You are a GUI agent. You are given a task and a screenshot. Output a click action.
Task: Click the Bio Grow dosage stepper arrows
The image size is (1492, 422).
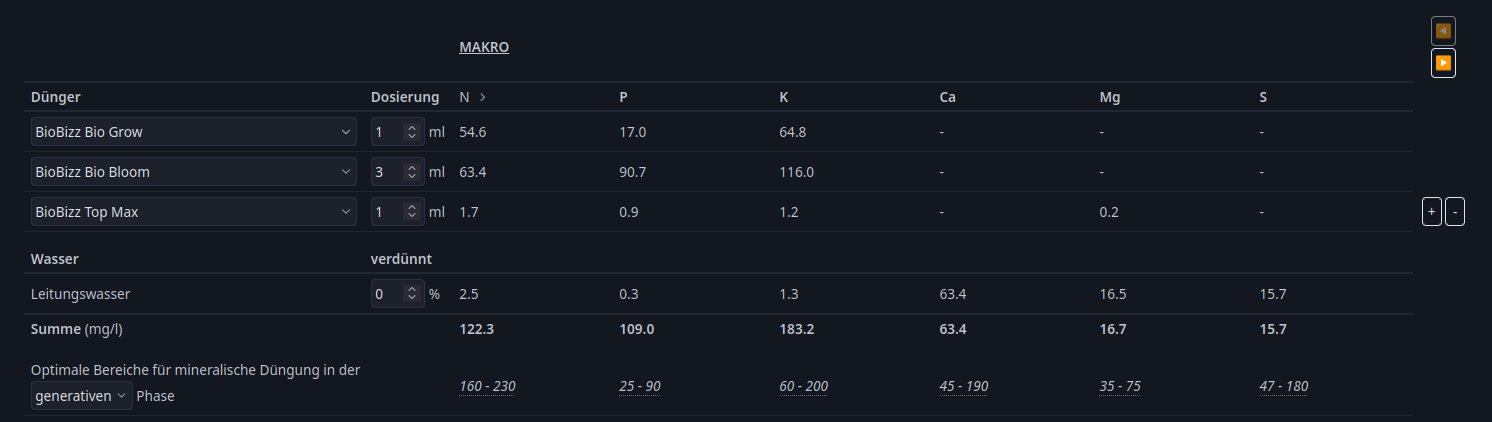[x=411, y=132]
